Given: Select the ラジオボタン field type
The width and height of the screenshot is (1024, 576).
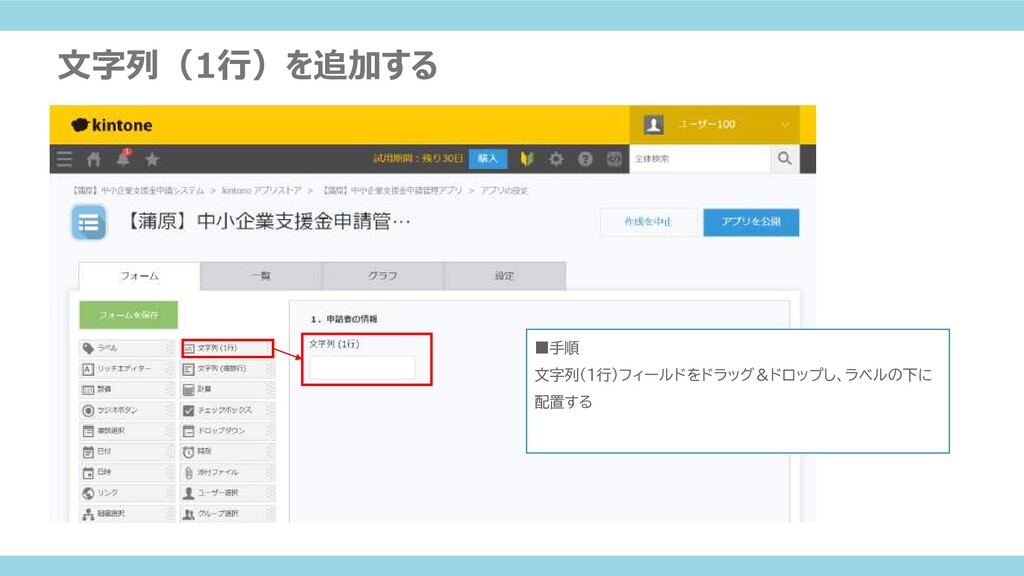Looking at the screenshot, I should pos(127,411).
